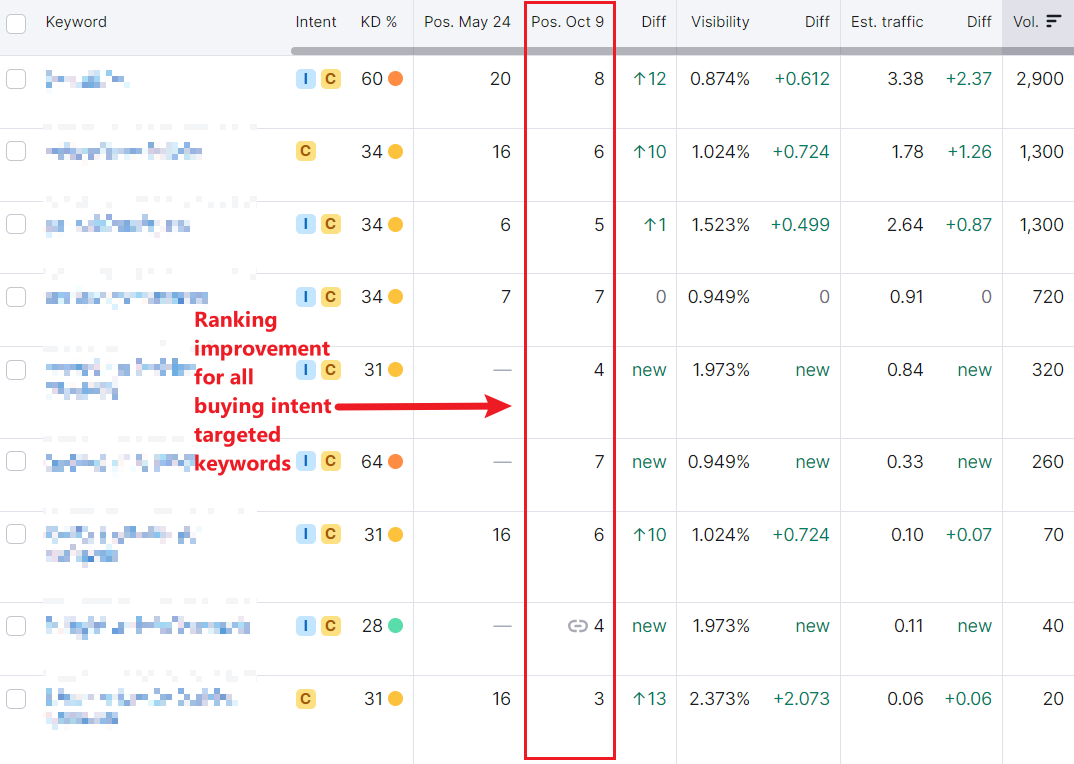Click the est. traffic value 3.38

(906, 79)
